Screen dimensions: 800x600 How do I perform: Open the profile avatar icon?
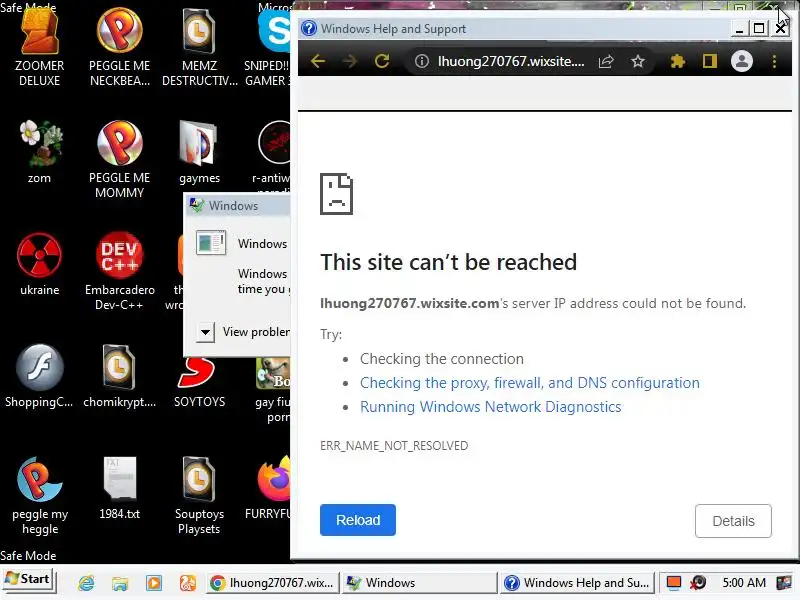coord(742,61)
